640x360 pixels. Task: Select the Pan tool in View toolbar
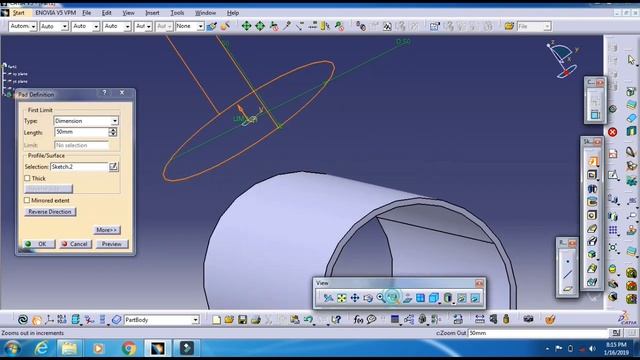click(355, 298)
